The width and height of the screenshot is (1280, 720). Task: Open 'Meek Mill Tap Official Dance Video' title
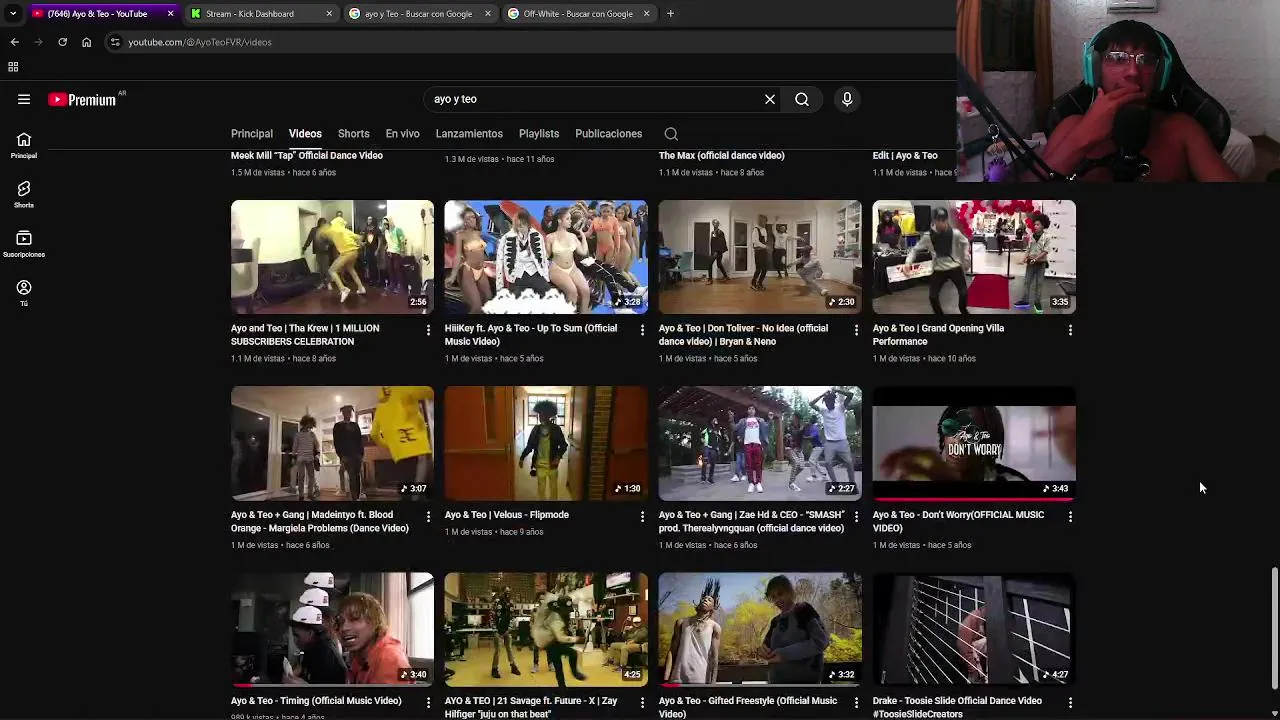click(307, 155)
